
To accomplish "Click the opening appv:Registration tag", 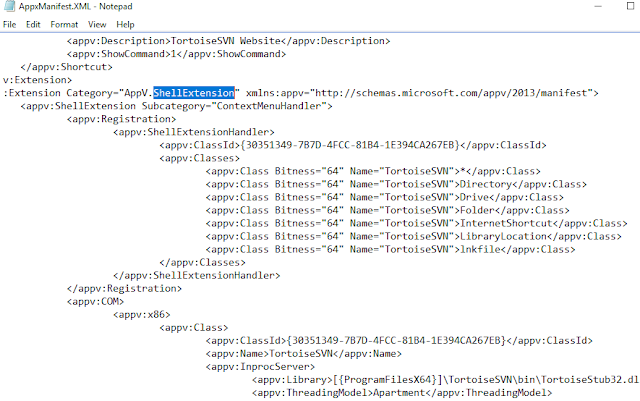I will pyautogui.click(x=122, y=119).
